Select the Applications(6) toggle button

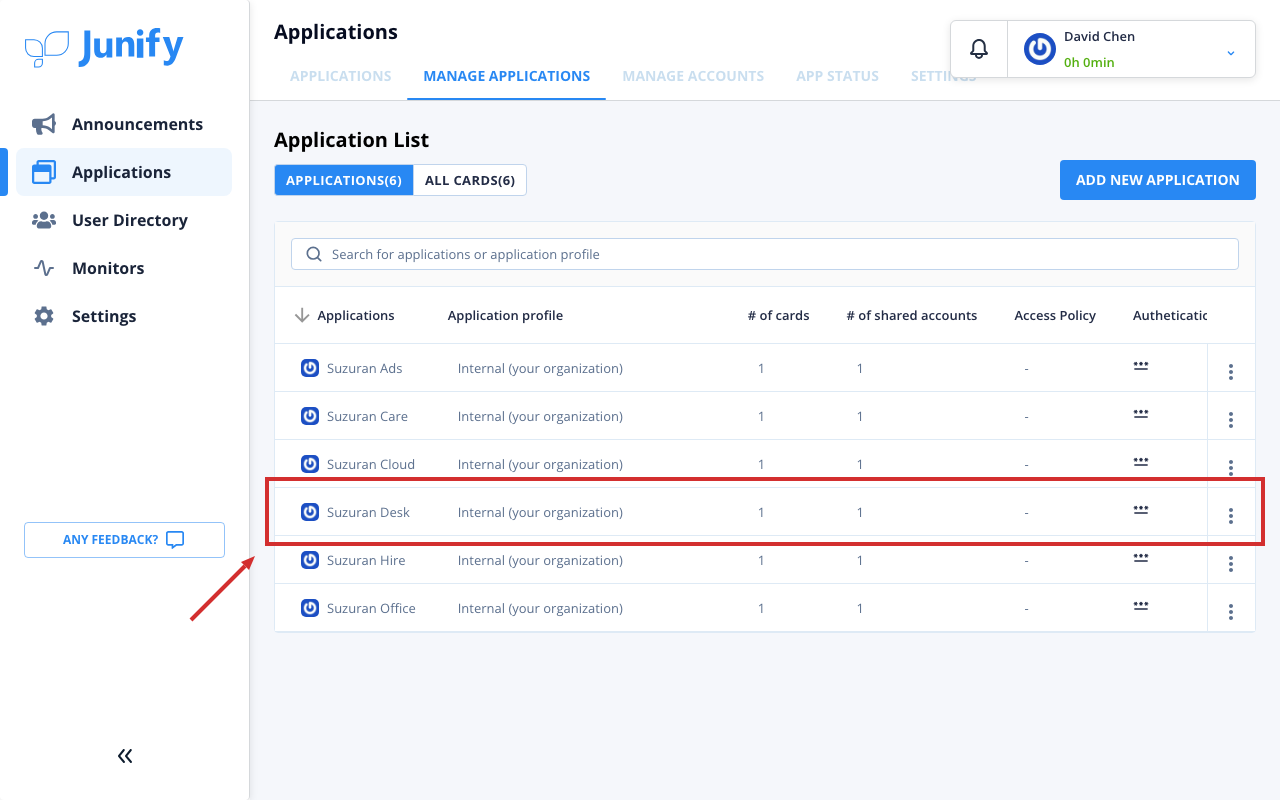tap(344, 180)
